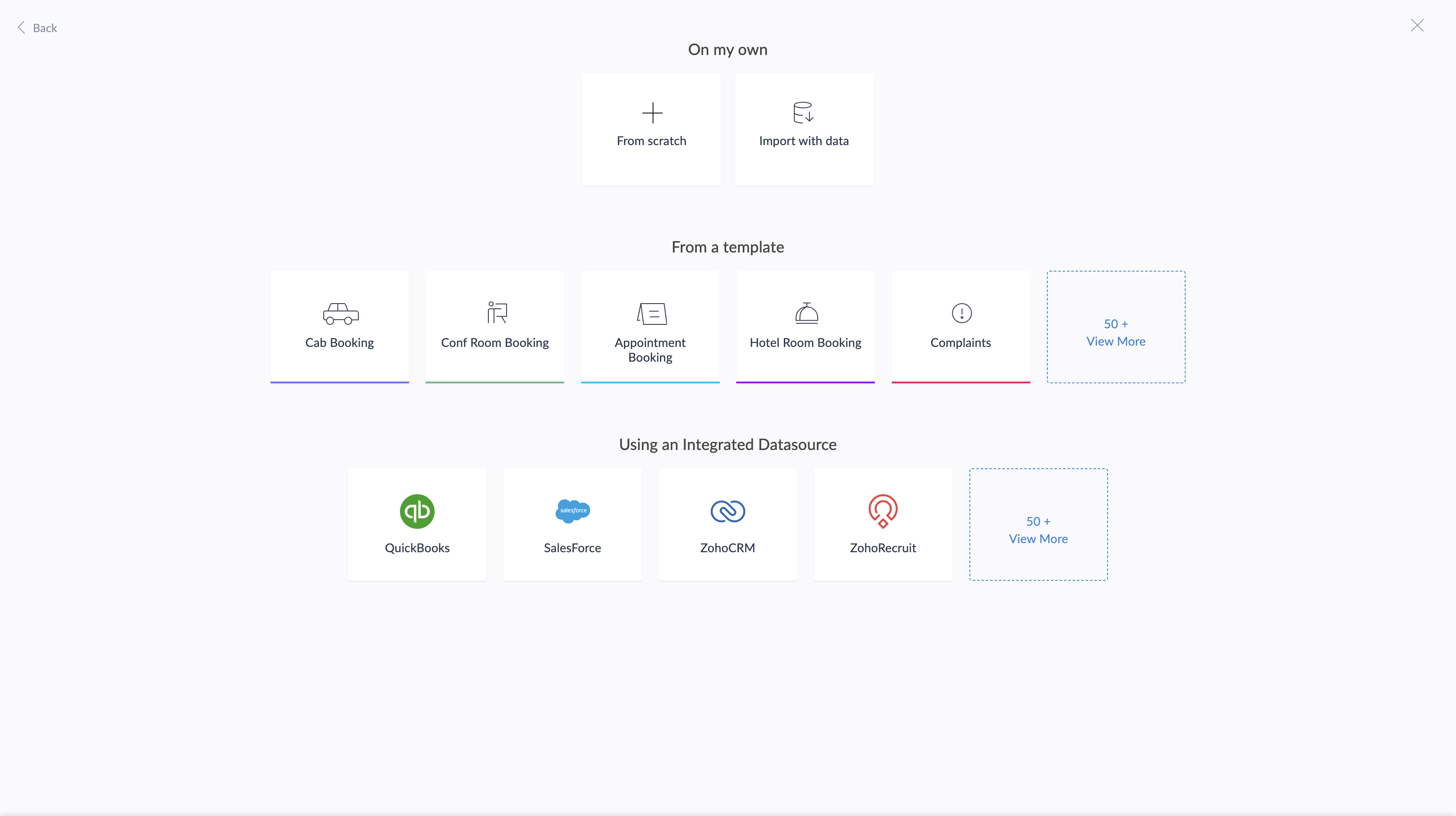Click the Back chevron arrow
This screenshot has height=816, width=1456.
22,27
